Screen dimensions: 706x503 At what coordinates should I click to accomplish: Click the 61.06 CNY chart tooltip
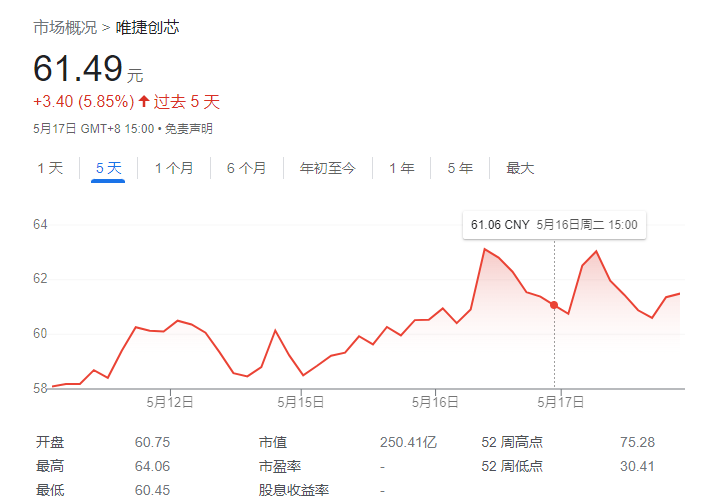[554, 225]
